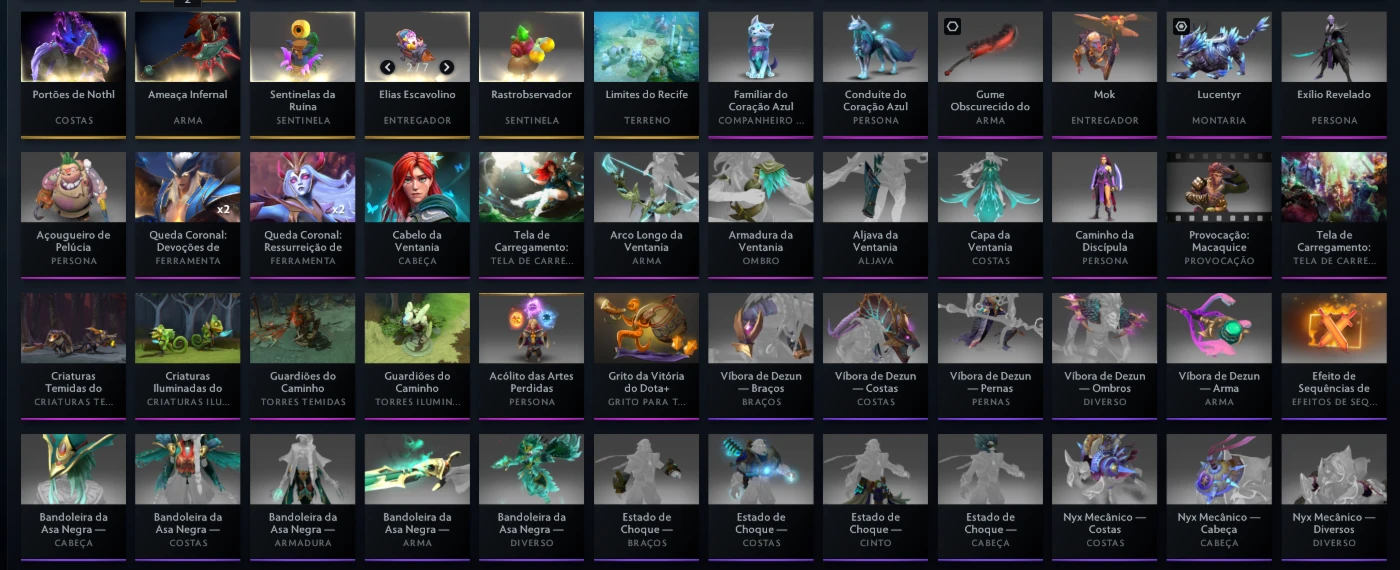This screenshot has width=1400, height=570.
Task: Click the Efeito de Sequências item
Action: point(1333,356)
